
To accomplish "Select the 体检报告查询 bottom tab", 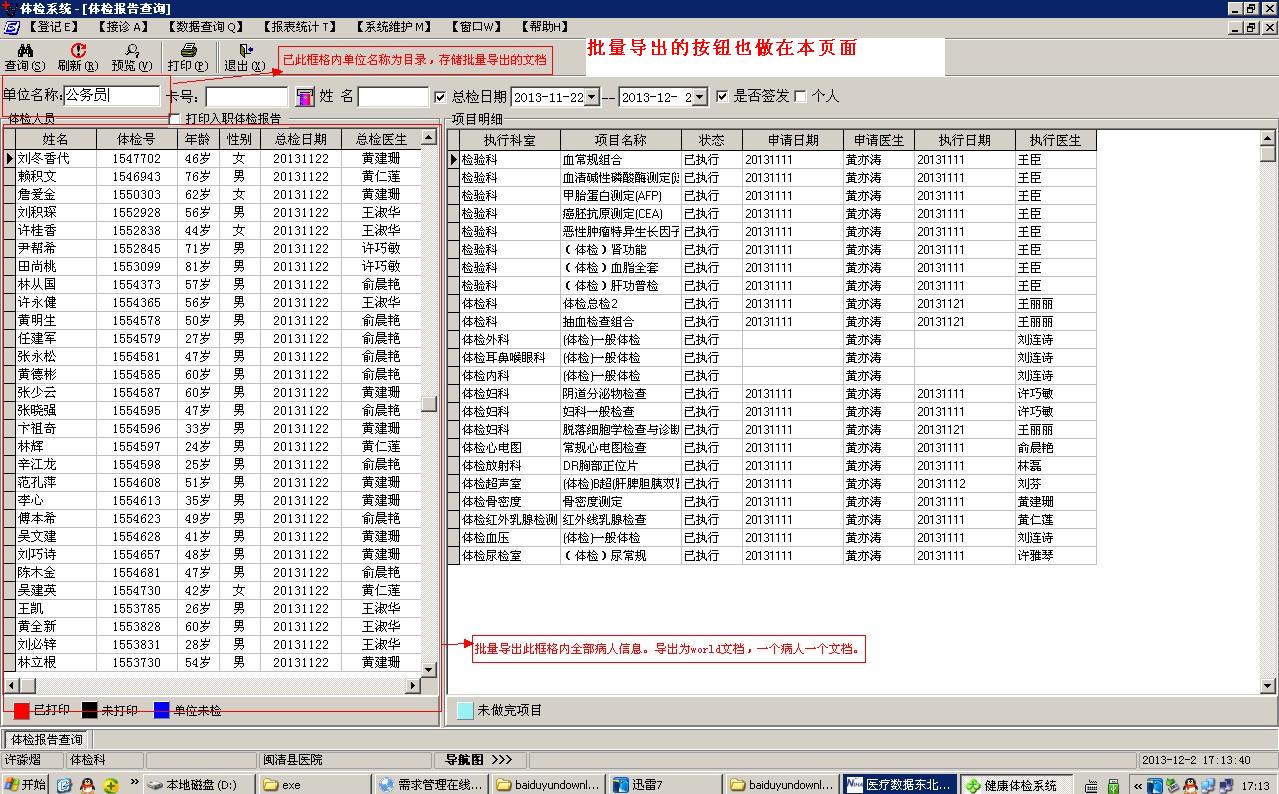I will pos(47,740).
